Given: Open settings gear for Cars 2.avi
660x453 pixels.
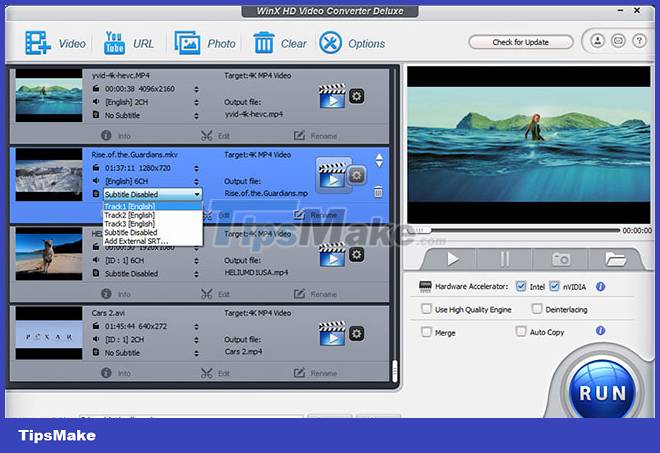Looking at the screenshot, I should pyautogui.click(x=357, y=333).
